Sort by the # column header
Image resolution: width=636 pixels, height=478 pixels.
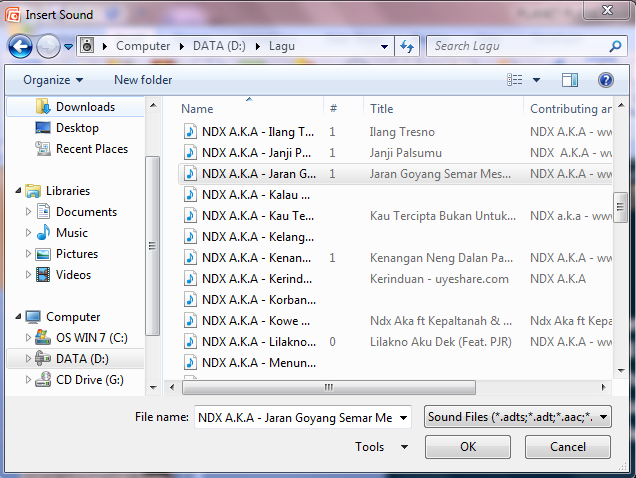coord(344,109)
